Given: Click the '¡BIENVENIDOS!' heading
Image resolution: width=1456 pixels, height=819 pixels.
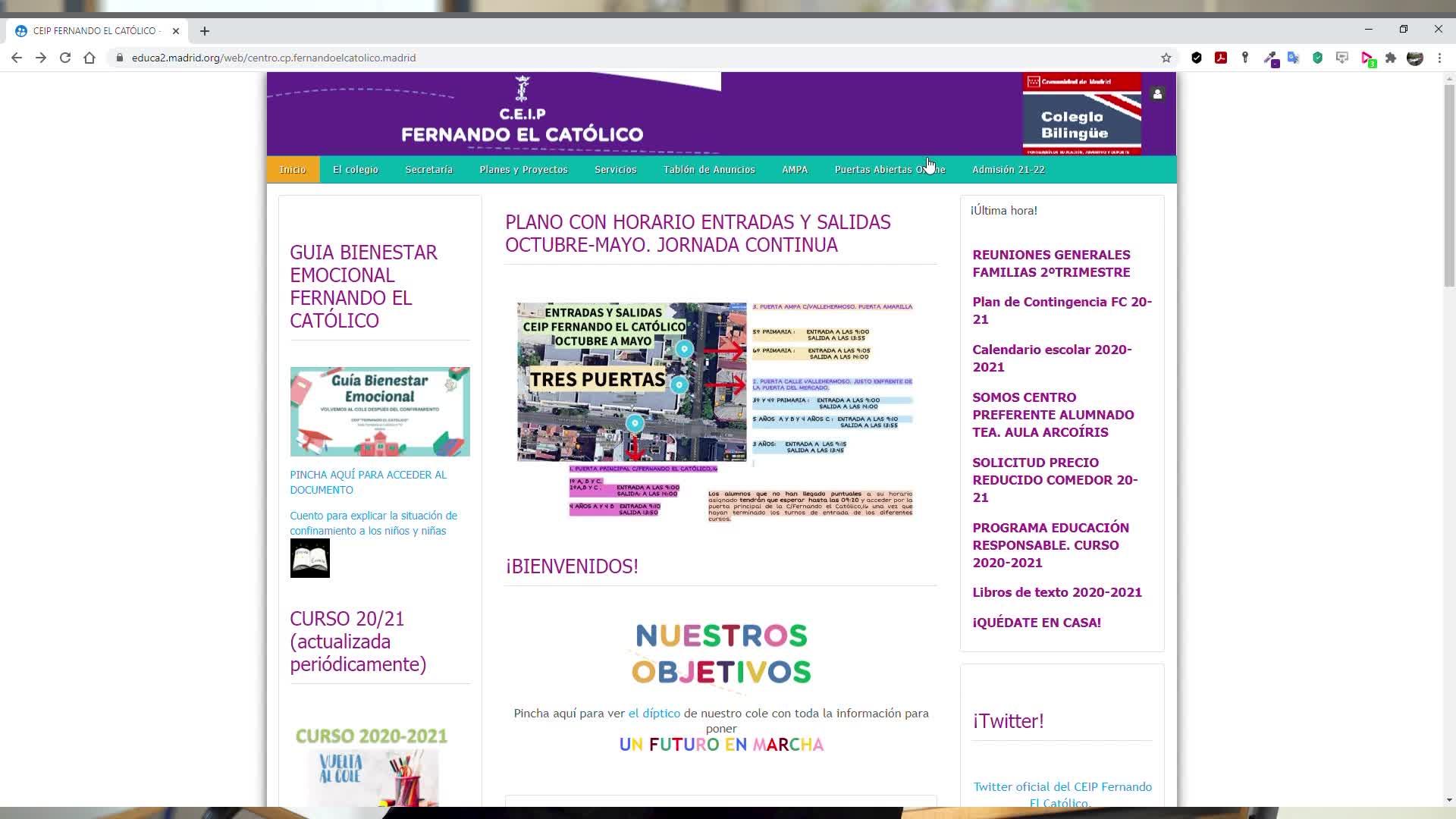Looking at the screenshot, I should coord(572,566).
